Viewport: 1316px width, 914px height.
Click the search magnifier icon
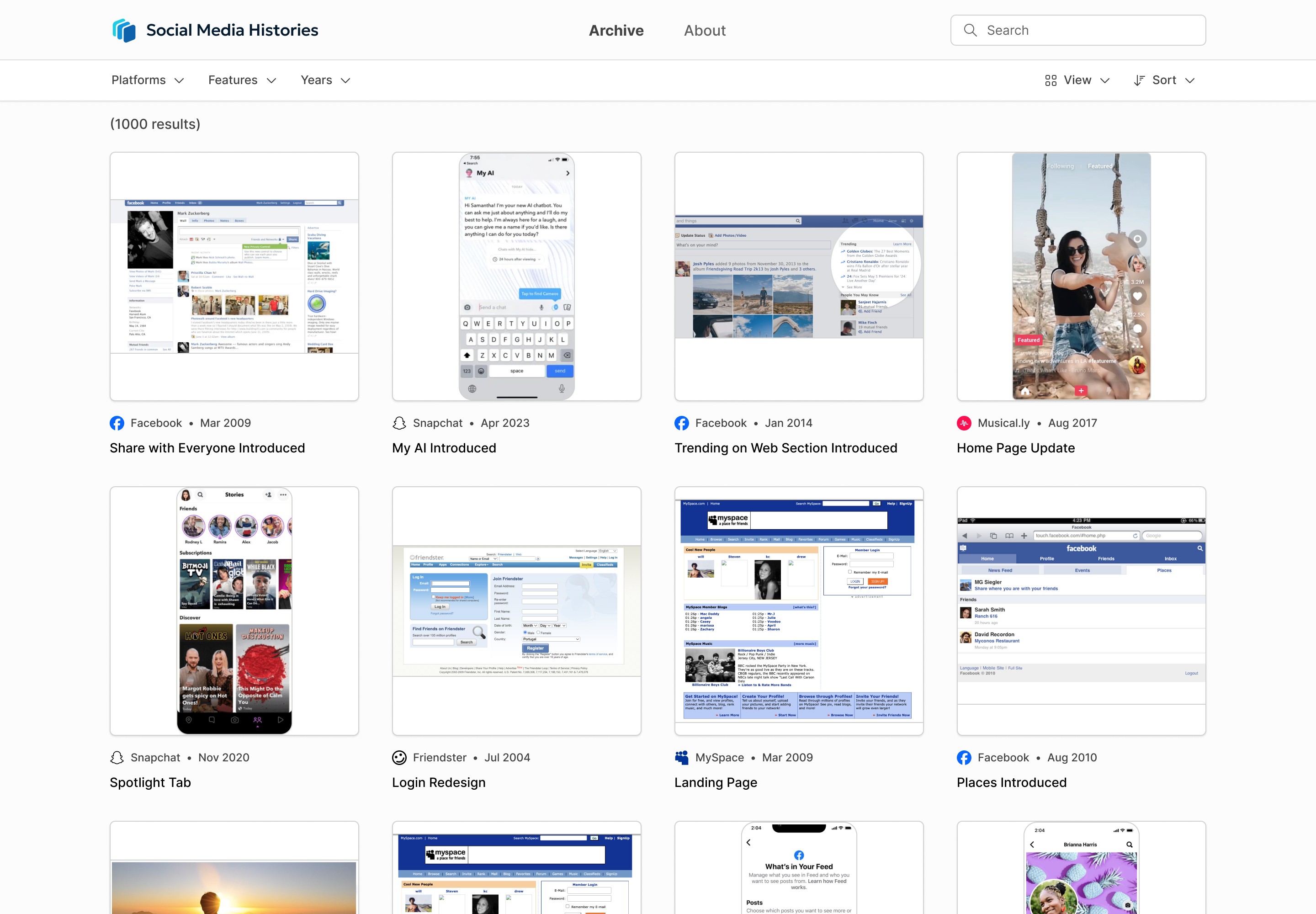[970, 30]
